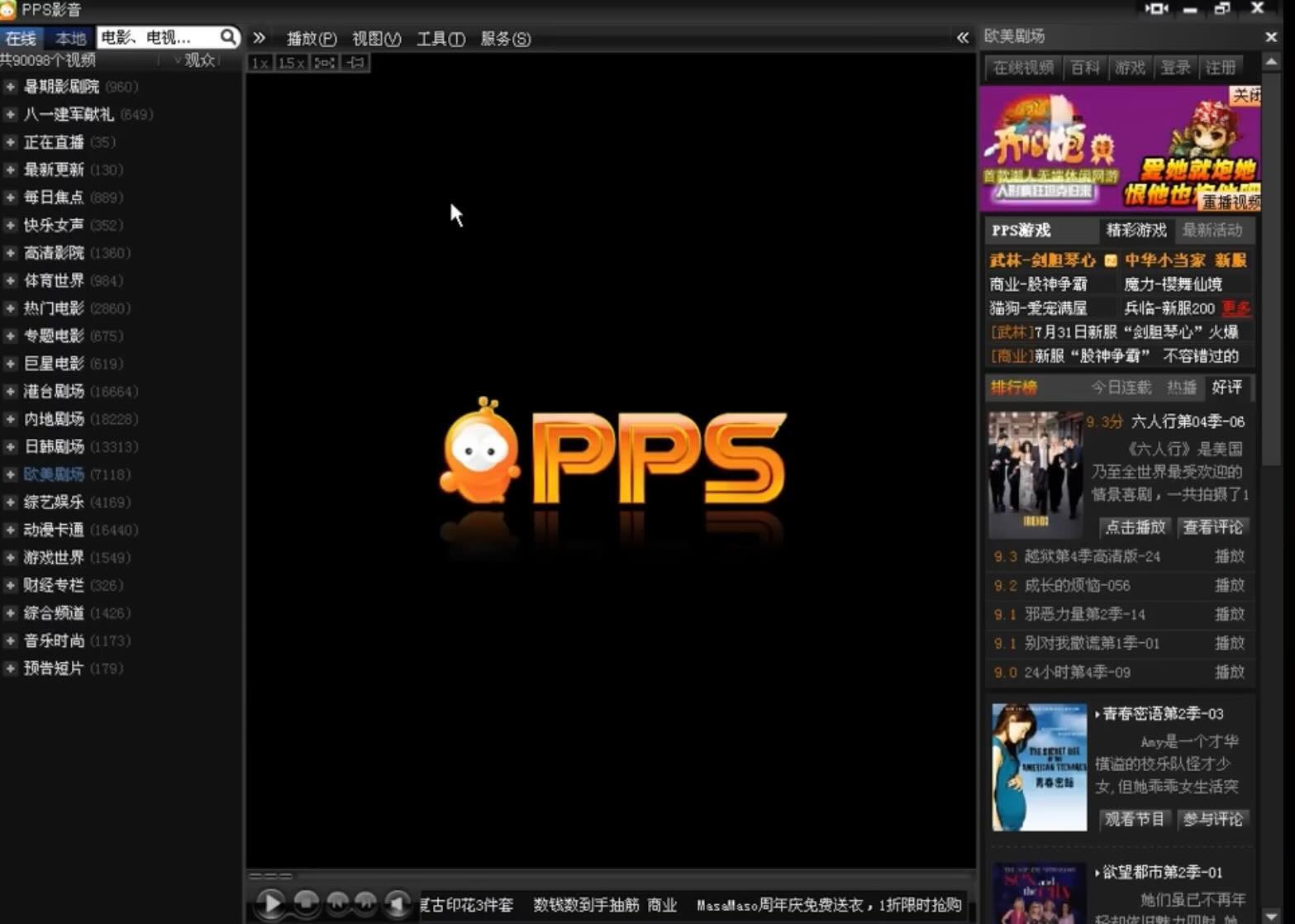
Task: Click the PPS app icon in title bar
Action: coord(8,10)
